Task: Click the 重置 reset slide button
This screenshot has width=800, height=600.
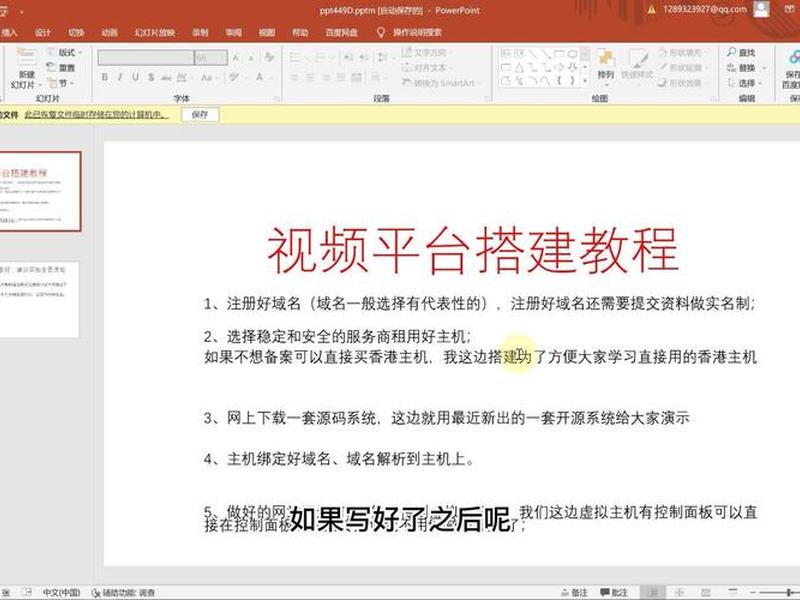Action: point(61,67)
